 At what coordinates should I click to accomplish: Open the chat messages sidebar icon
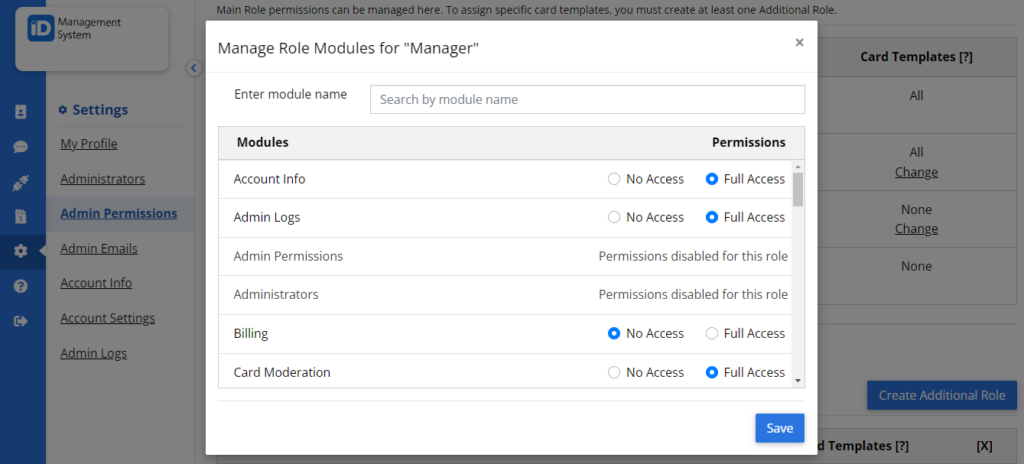tap(20, 147)
